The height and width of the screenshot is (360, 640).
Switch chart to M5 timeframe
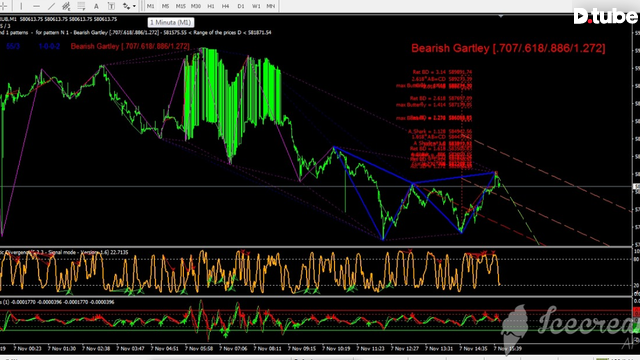[x=165, y=6]
